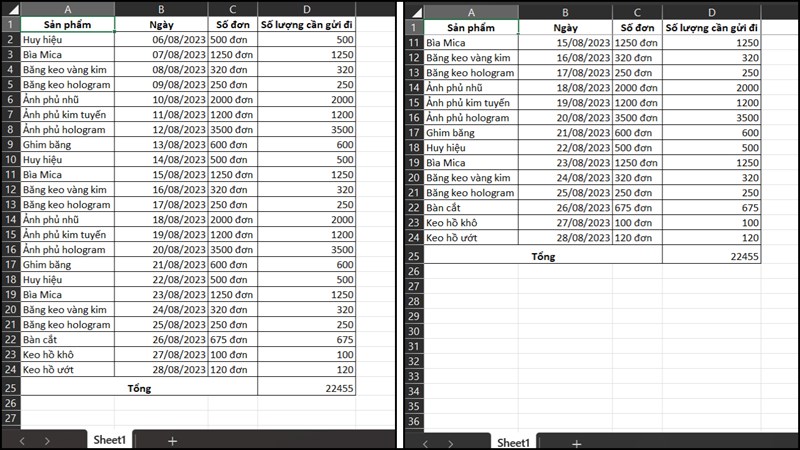This screenshot has height=450, width=800.
Task: Select column D header in right spreadsheet
Action: tap(711, 12)
